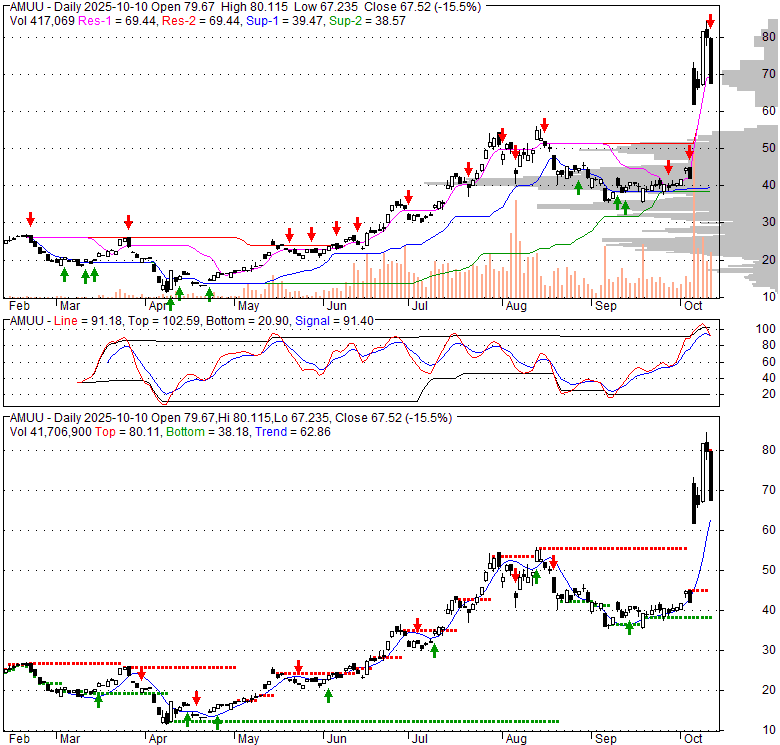Click the (-15.5%) change in bottom chart header
780x745 pixels.
coord(429,418)
